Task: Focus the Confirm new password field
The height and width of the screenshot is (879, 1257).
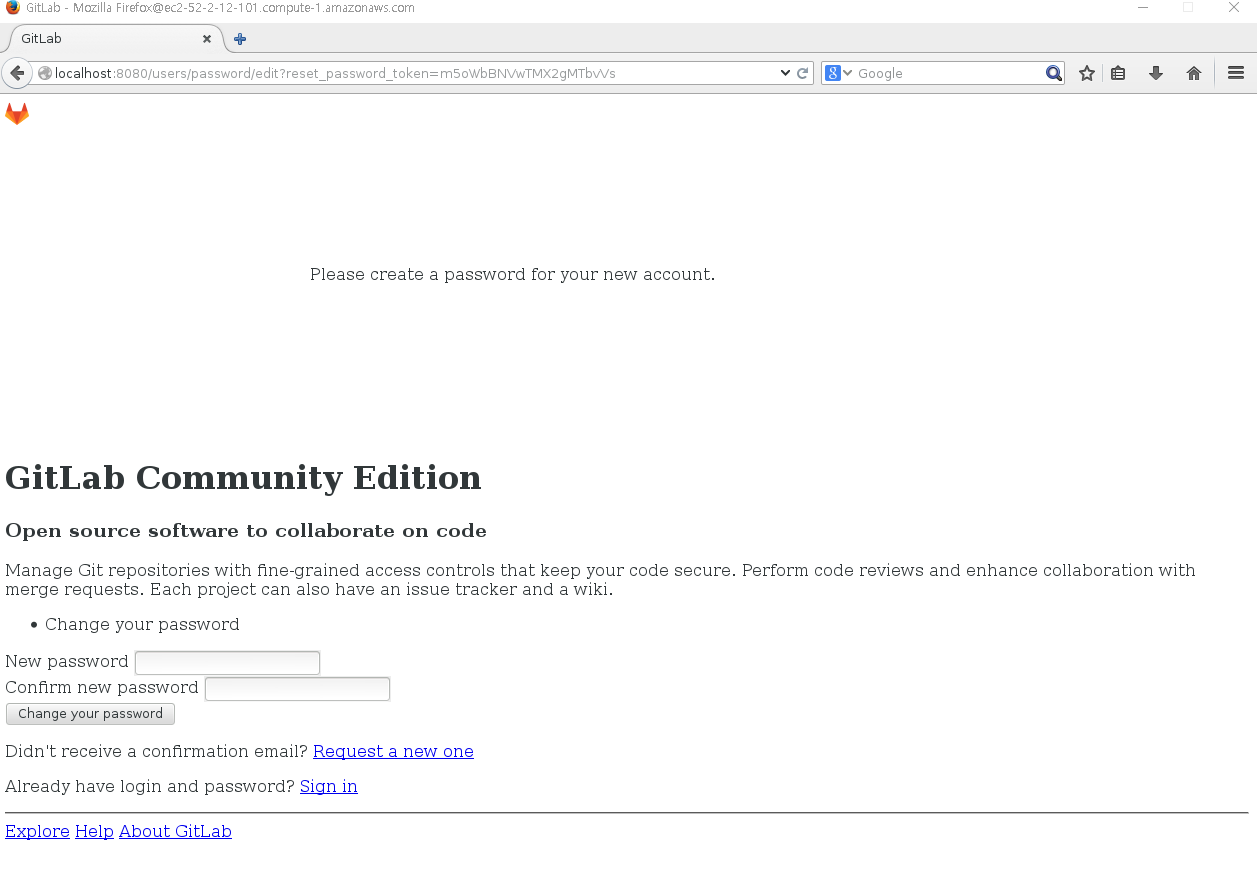Action: pyautogui.click(x=297, y=689)
